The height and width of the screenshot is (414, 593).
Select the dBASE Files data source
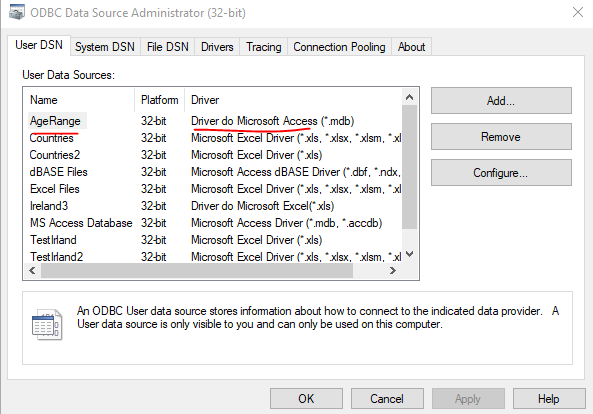pyautogui.click(x=59, y=172)
